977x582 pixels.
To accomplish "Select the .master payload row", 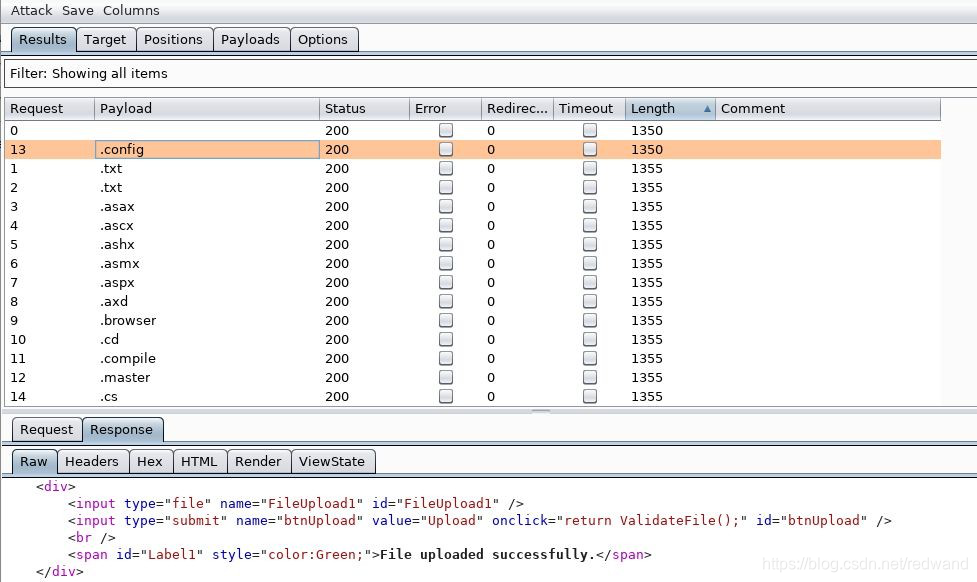I will [473, 377].
